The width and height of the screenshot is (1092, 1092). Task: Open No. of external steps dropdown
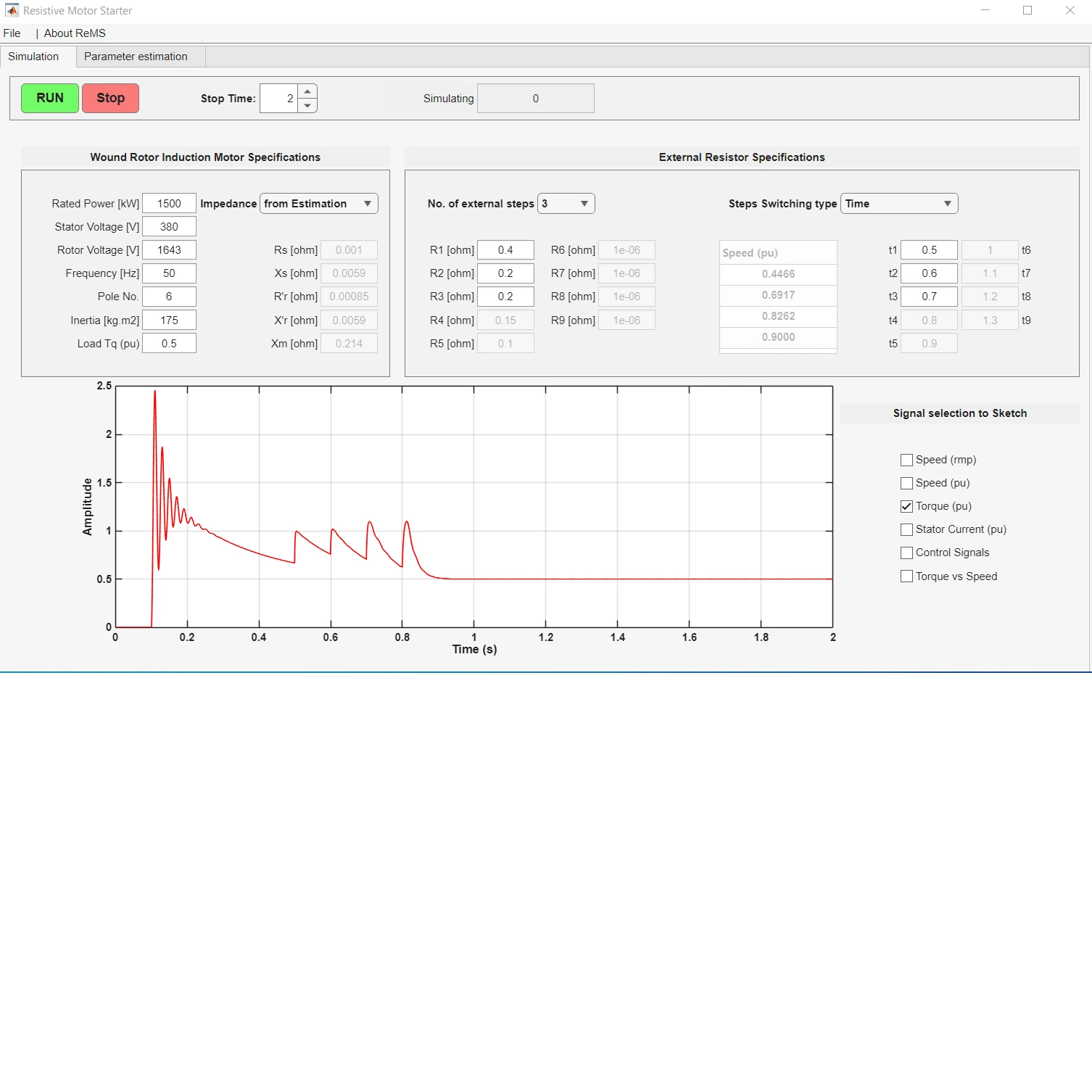[566, 204]
